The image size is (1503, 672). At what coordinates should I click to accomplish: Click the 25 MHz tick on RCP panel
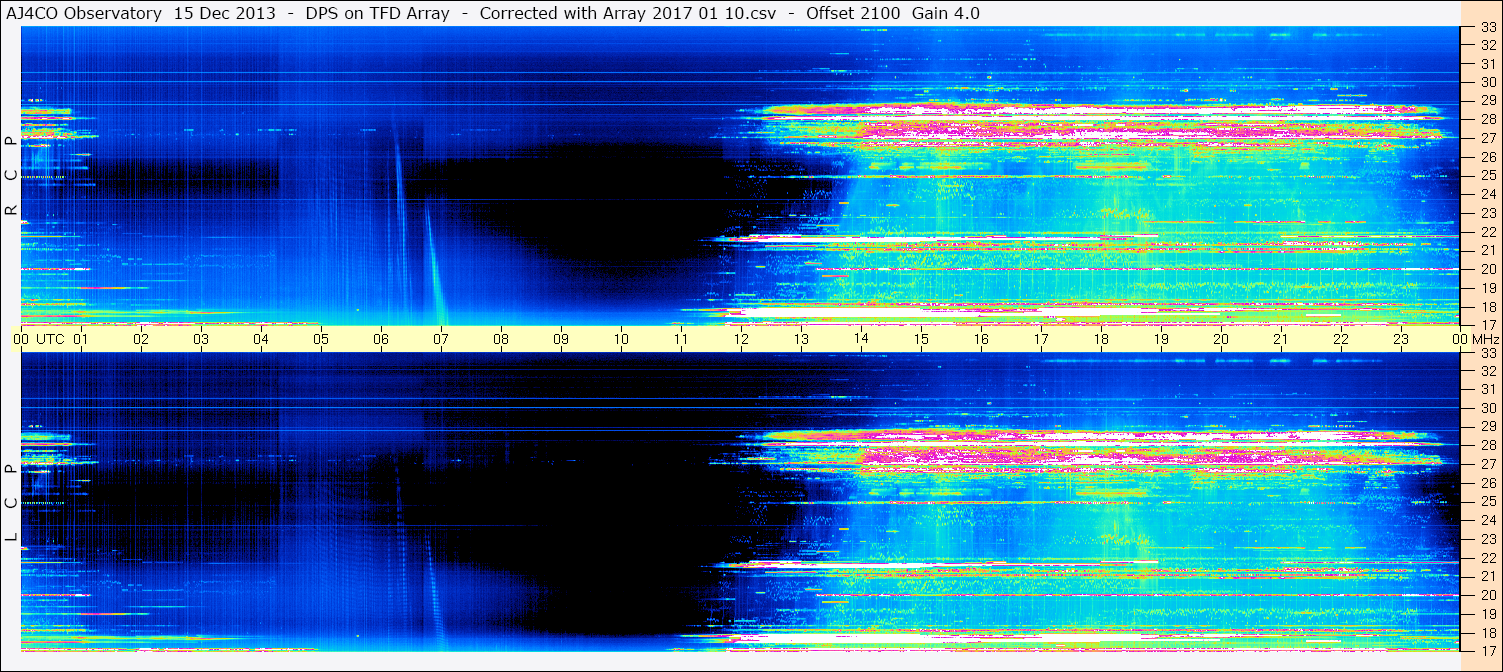[1487, 176]
